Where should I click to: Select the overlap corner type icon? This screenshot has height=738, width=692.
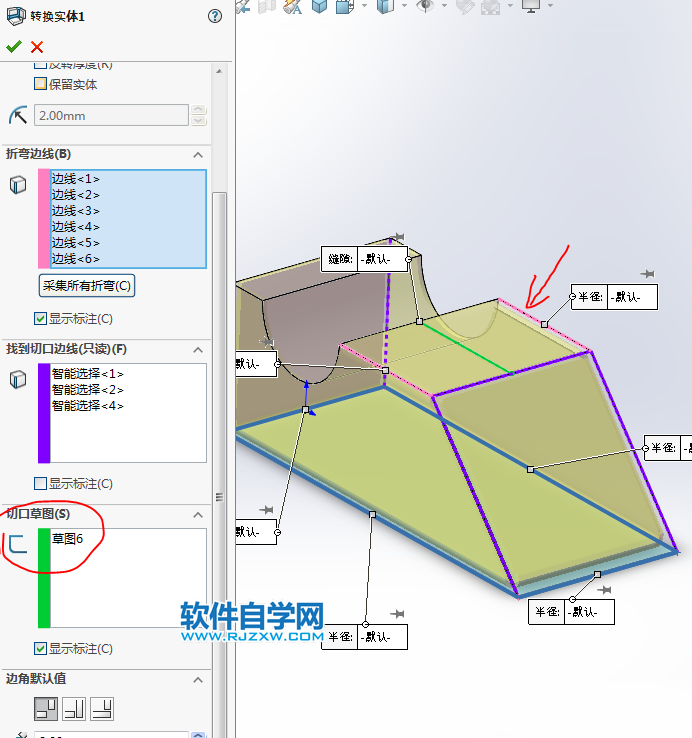(x=74, y=709)
